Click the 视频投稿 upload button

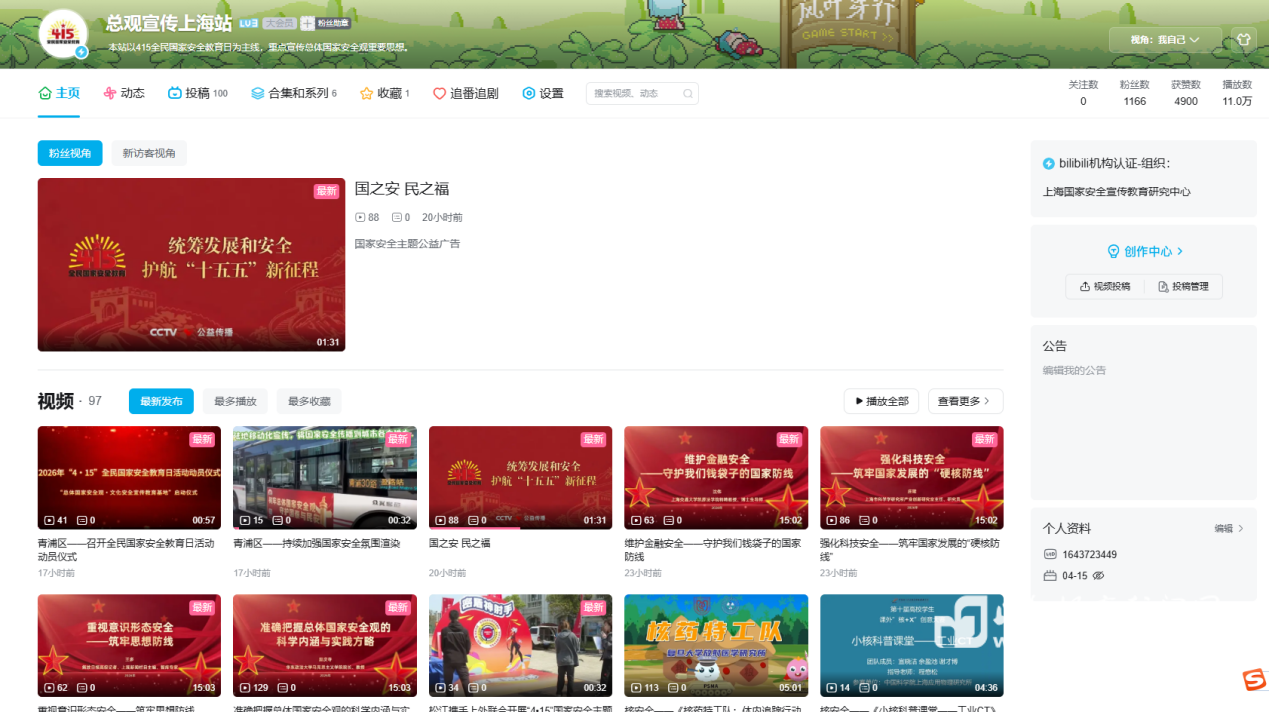click(x=1105, y=286)
